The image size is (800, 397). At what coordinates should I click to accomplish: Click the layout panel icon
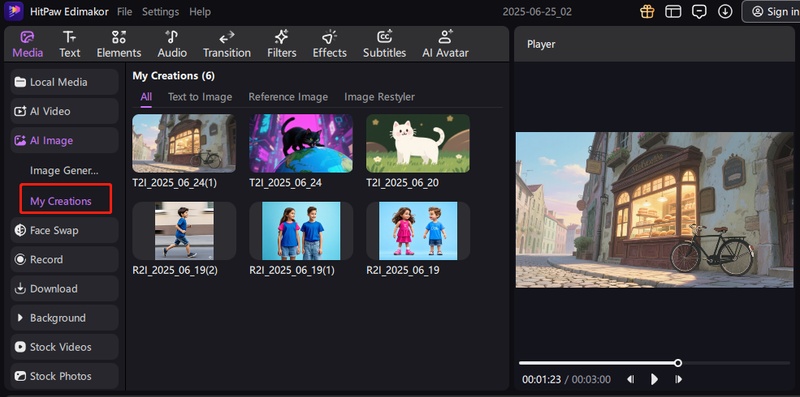[673, 11]
